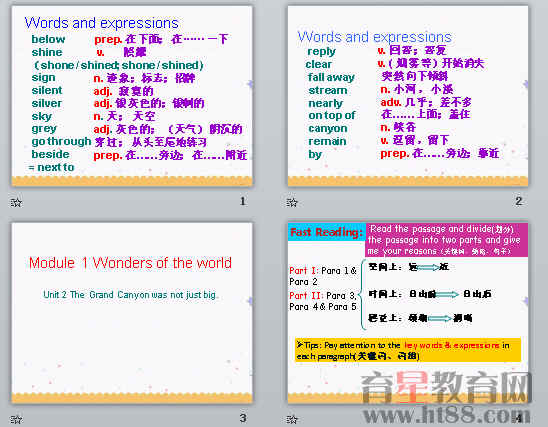The height and width of the screenshot is (427, 548).
Task: Click the animation star icon under slide 1
Action: pyautogui.click(x=16, y=202)
